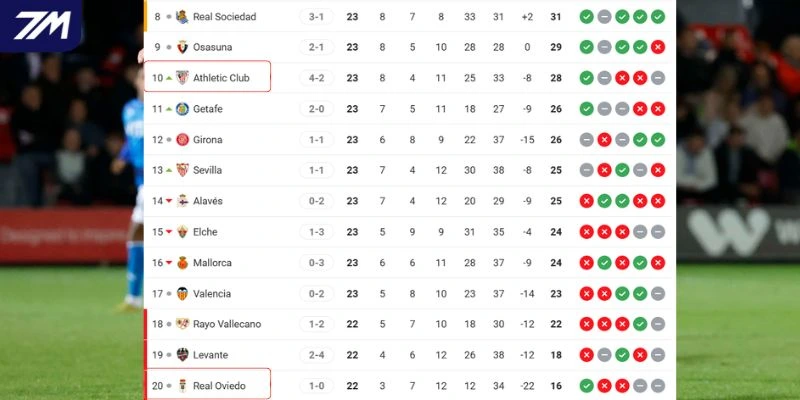Open the Alavés team name link

[208, 201]
